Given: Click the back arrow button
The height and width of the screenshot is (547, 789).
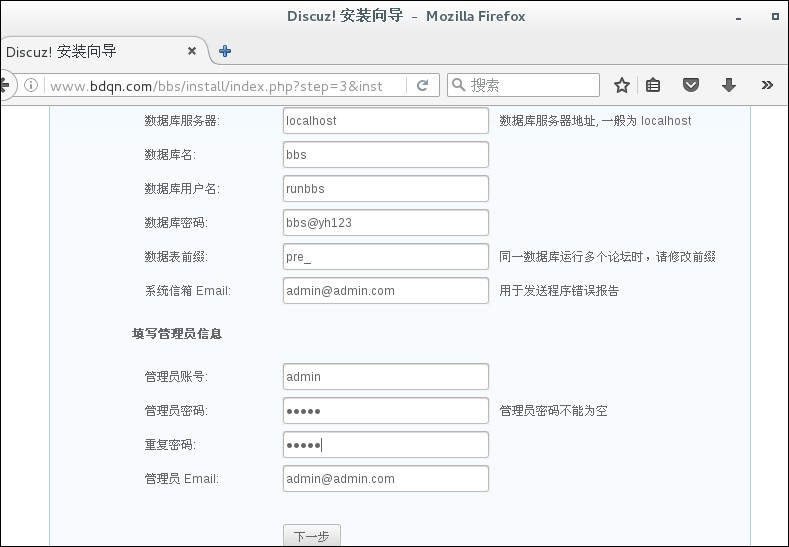Looking at the screenshot, I should coord(5,85).
